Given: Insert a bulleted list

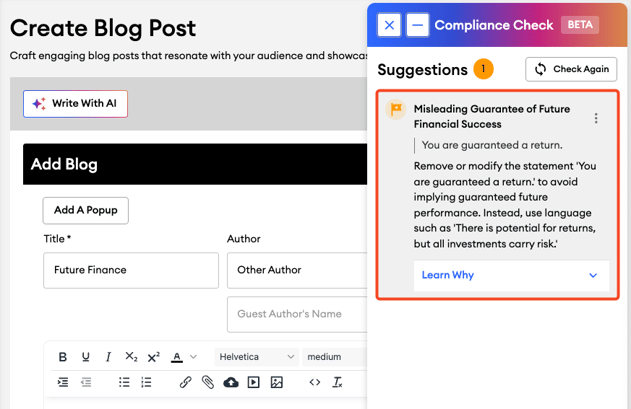Looking at the screenshot, I should (124, 382).
